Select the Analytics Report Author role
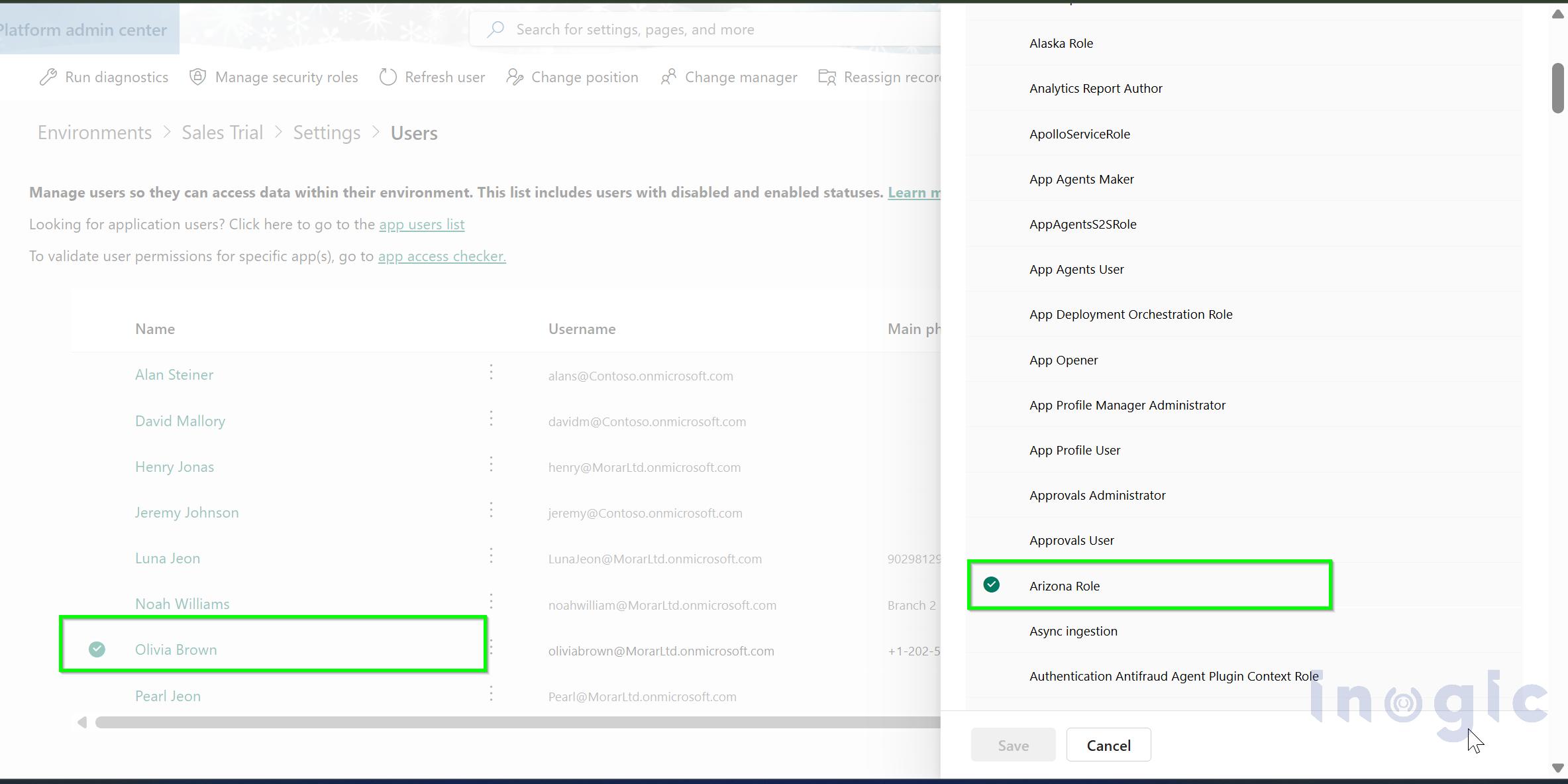Viewport: 1568px width, 784px height. pos(1243,88)
